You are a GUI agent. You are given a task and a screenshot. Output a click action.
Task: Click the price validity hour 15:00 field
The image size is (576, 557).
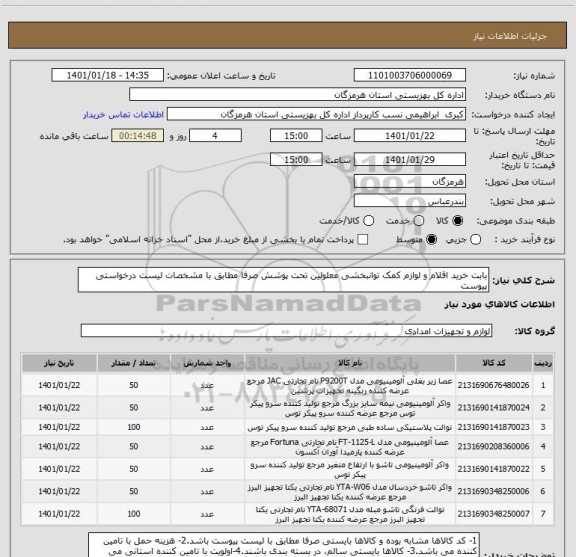point(296,159)
